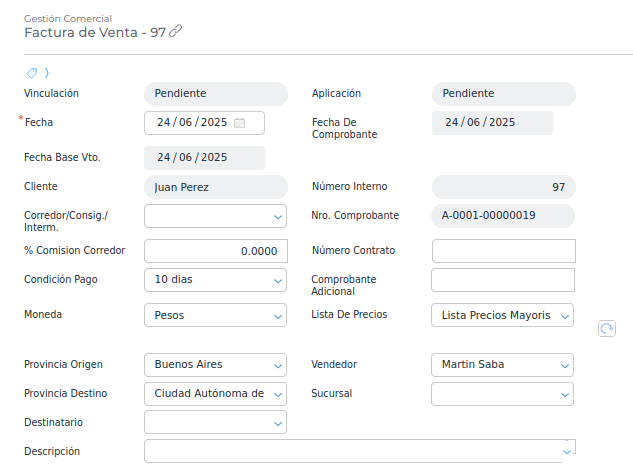The image size is (633, 471).
Task: Expand the Condición Pago dropdown
Action: (x=277, y=280)
